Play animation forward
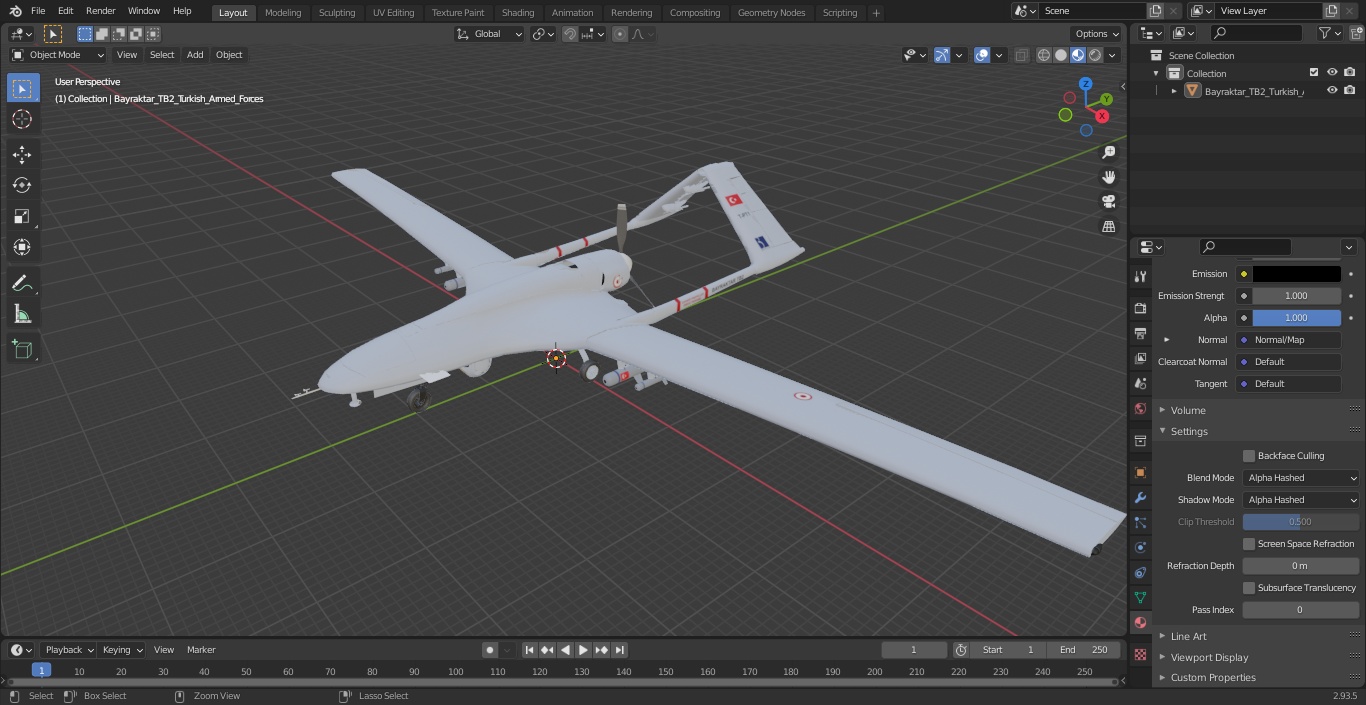This screenshot has height=705, width=1366. click(x=584, y=650)
